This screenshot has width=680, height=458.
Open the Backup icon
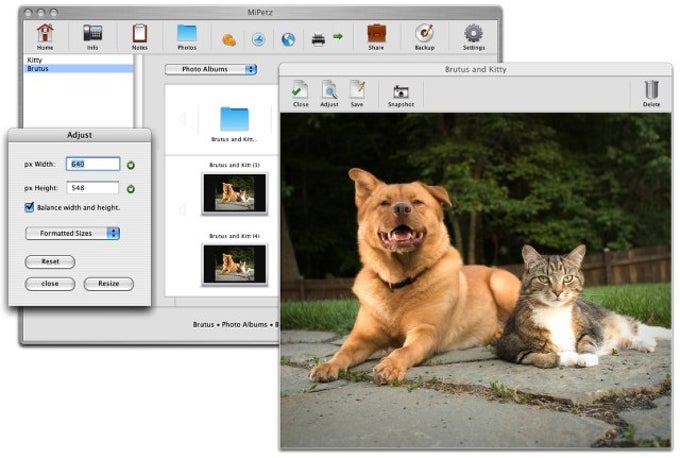pos(425,37)
